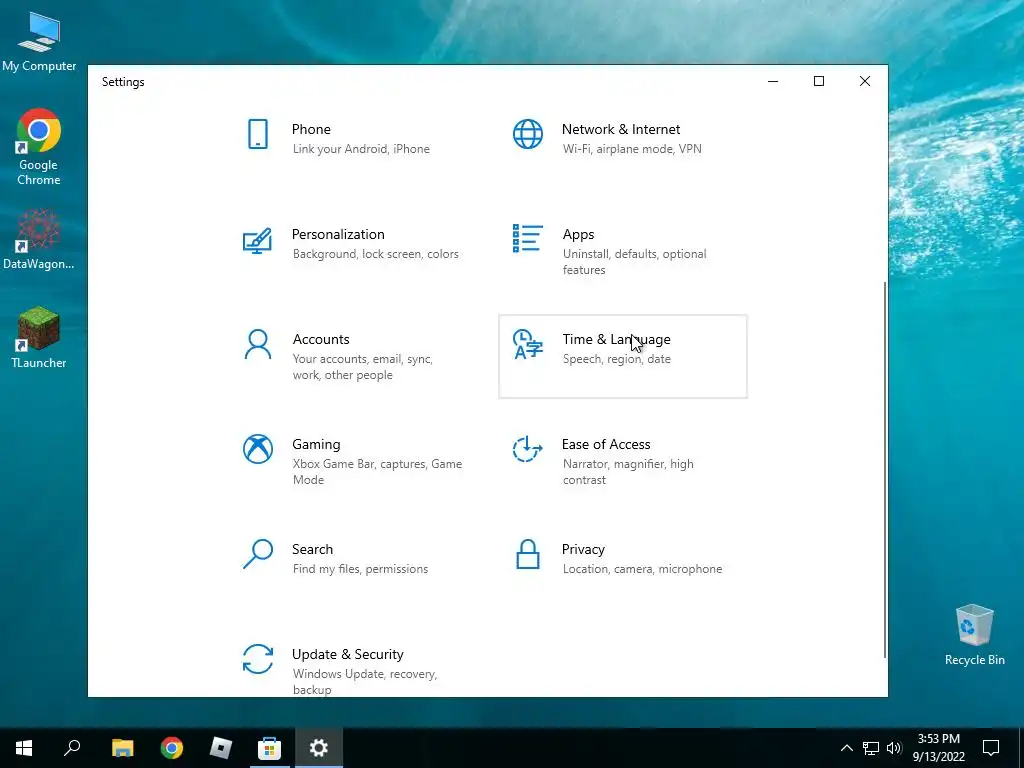Viewport: 1024px width, 768px height.
Task: Click the Search magnifier icon in Settings
Action: (258, 554)
